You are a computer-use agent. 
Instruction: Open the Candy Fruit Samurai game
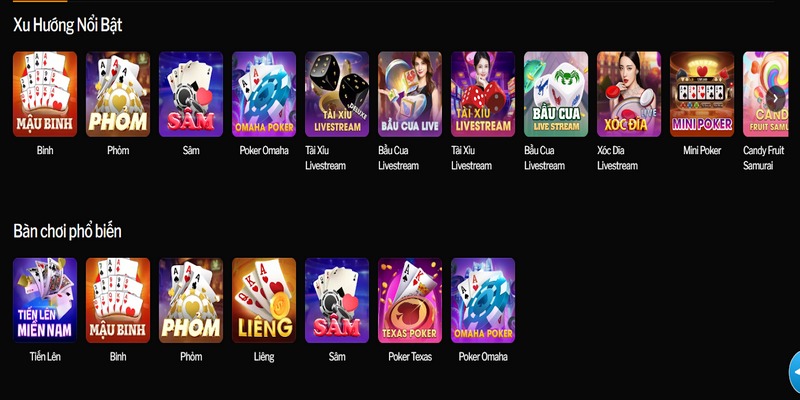(765, 94)
